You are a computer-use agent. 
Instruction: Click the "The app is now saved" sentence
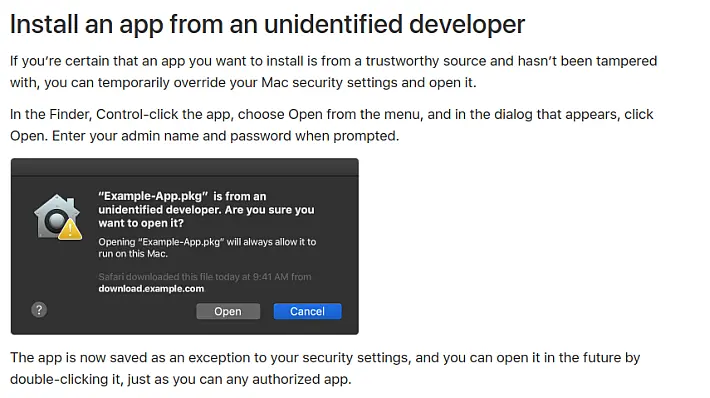pyautogui.click(x=325, y=368)
